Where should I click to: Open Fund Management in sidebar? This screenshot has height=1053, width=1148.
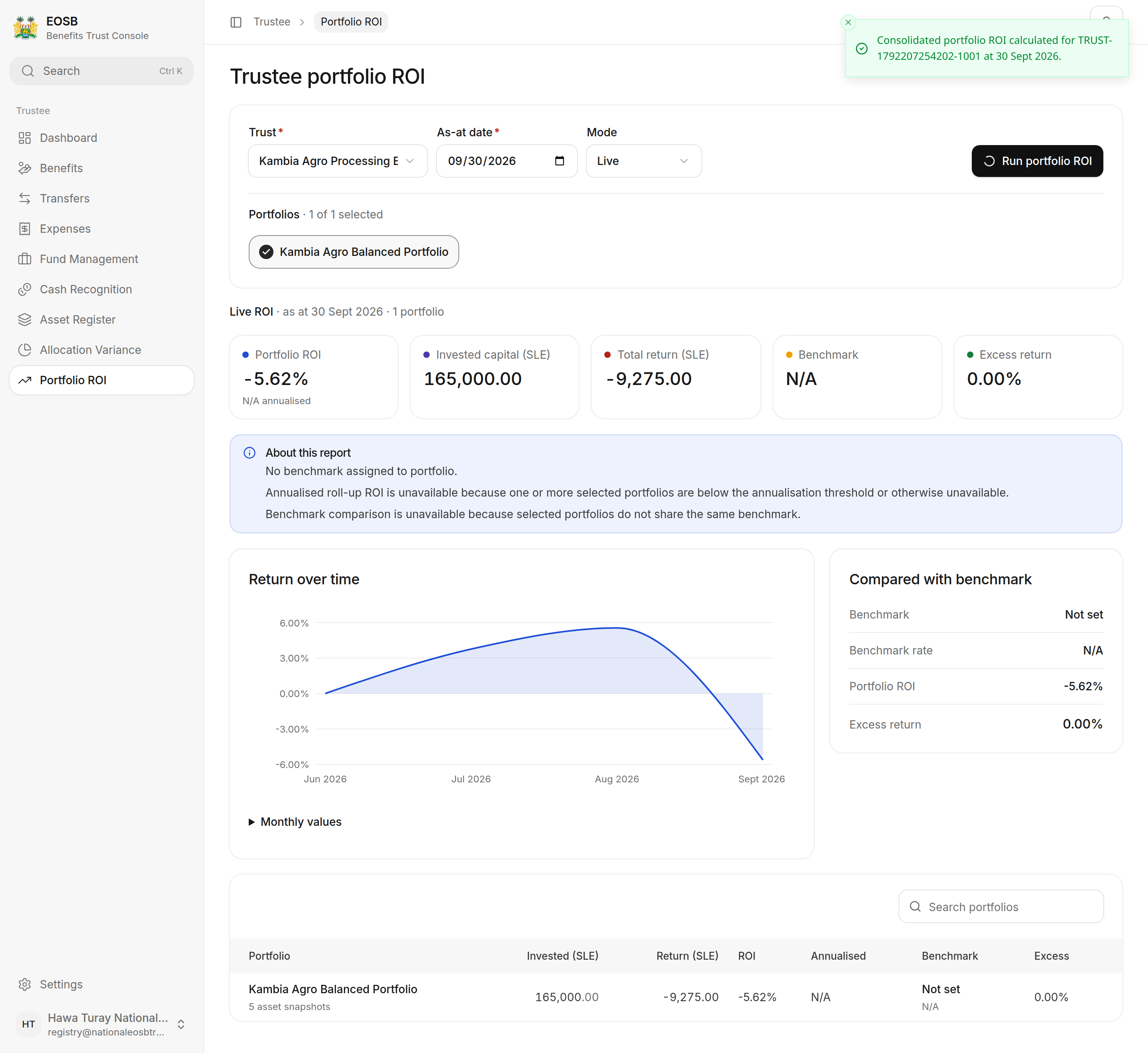click(x=101, y=259)
